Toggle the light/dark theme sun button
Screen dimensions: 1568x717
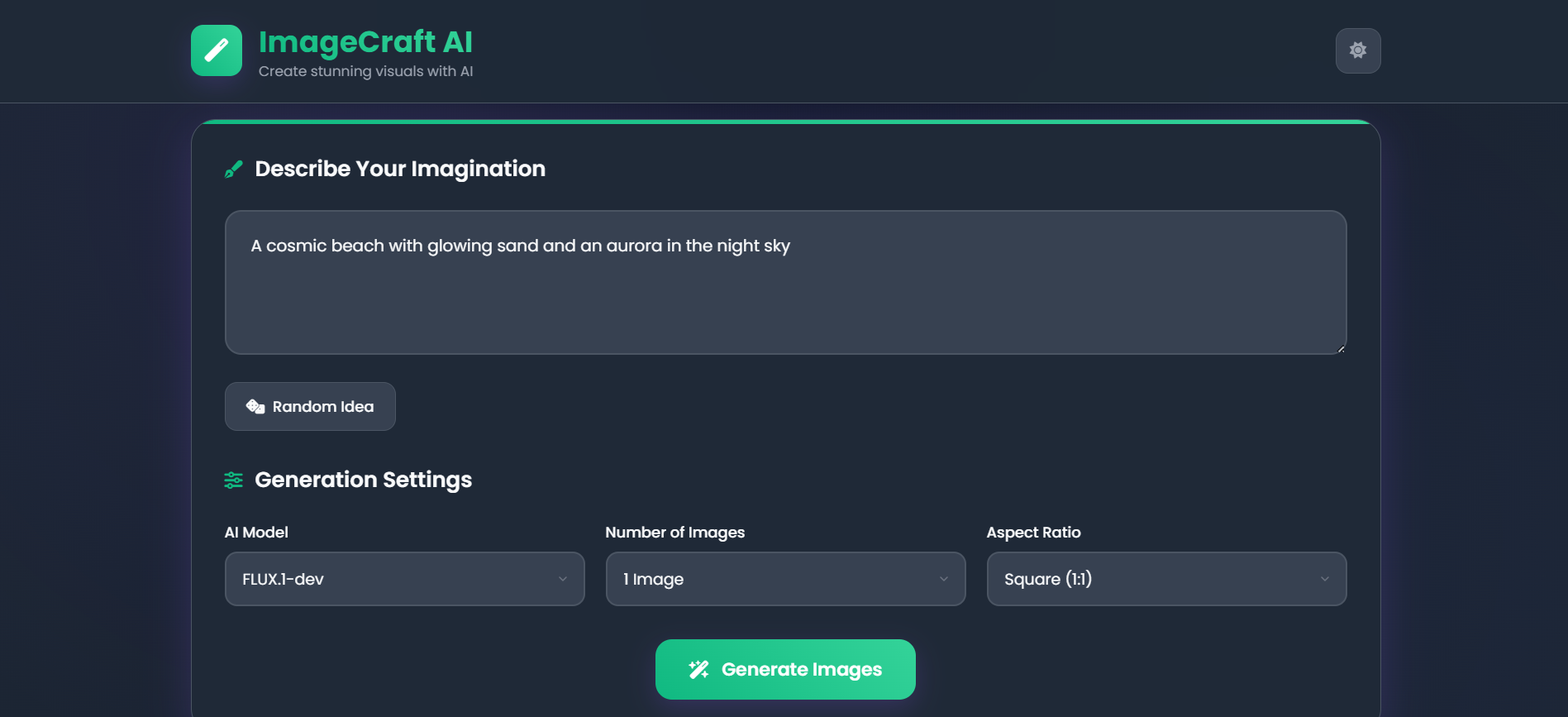[x=1357, y=50]
